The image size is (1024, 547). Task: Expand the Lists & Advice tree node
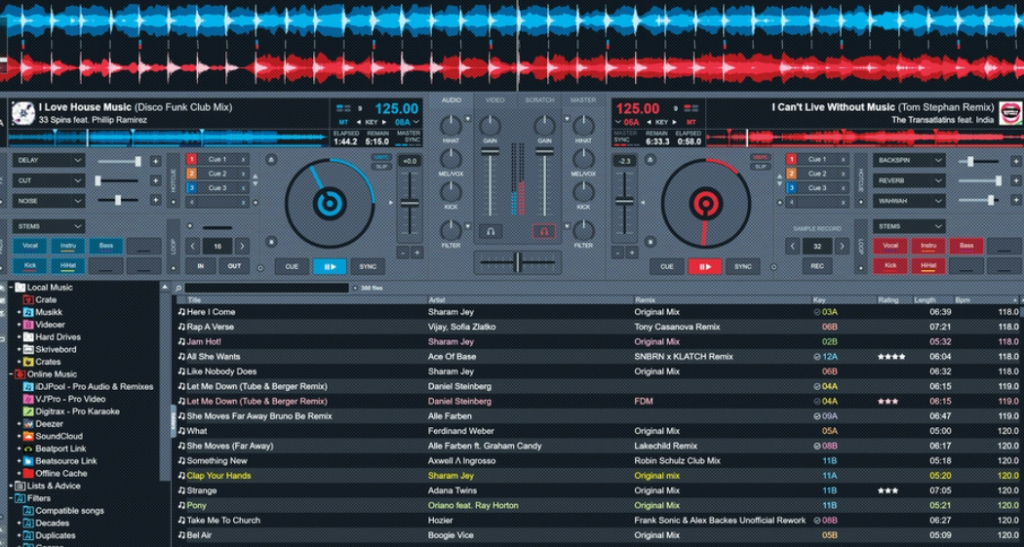pos(12,486)
